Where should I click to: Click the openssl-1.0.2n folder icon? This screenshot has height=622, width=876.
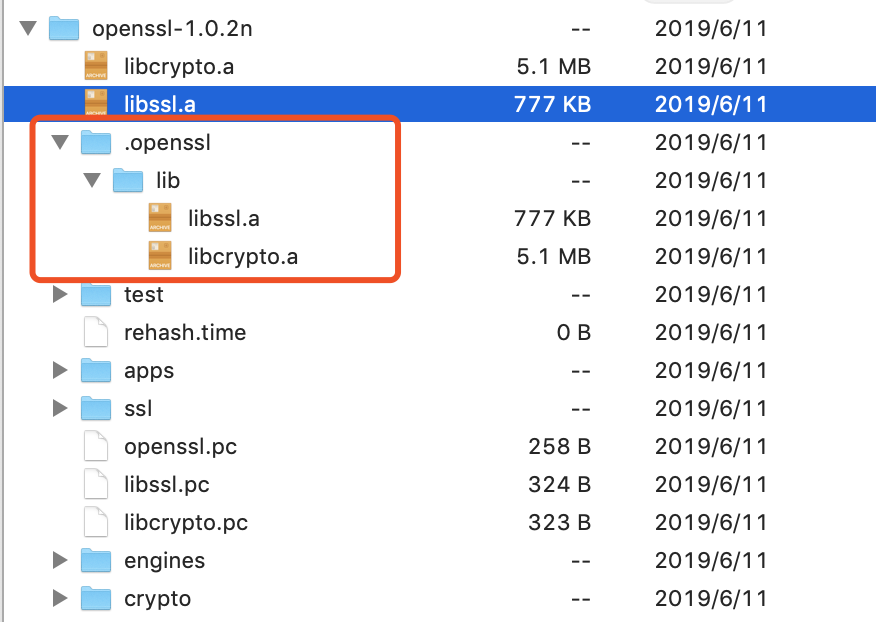click(x=63, y=28)
